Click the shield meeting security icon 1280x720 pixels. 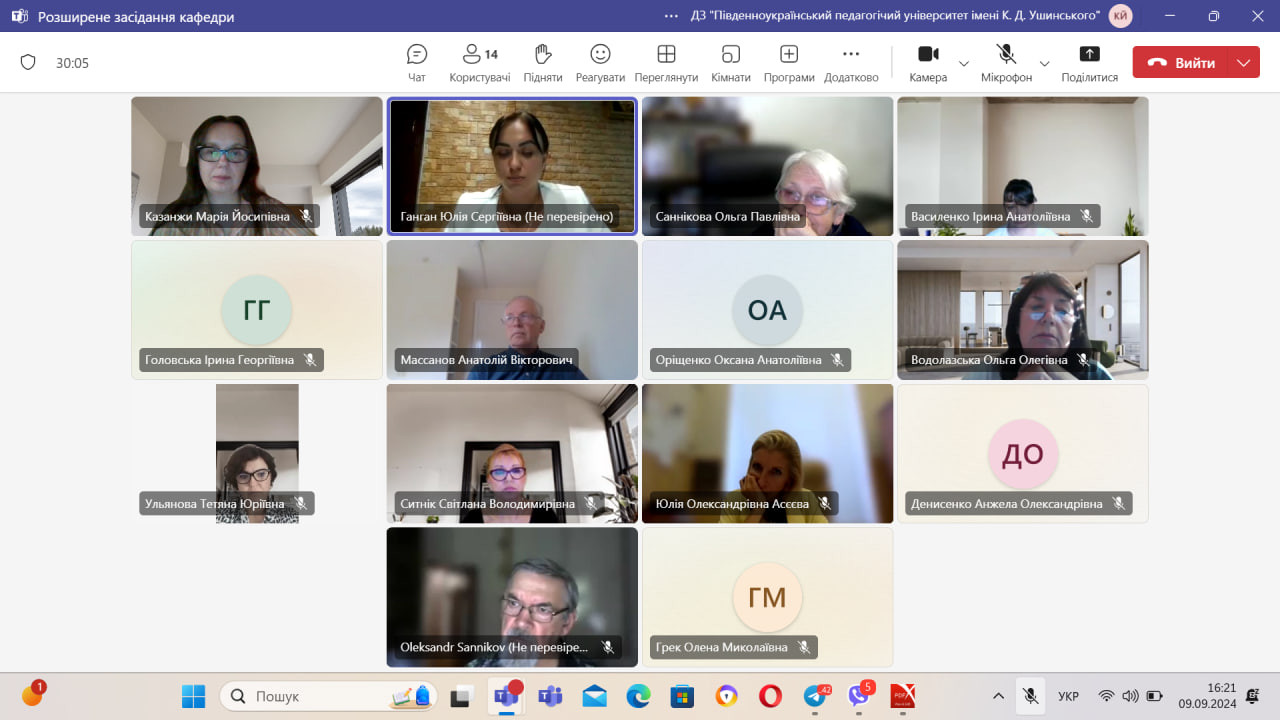(28, 62)
